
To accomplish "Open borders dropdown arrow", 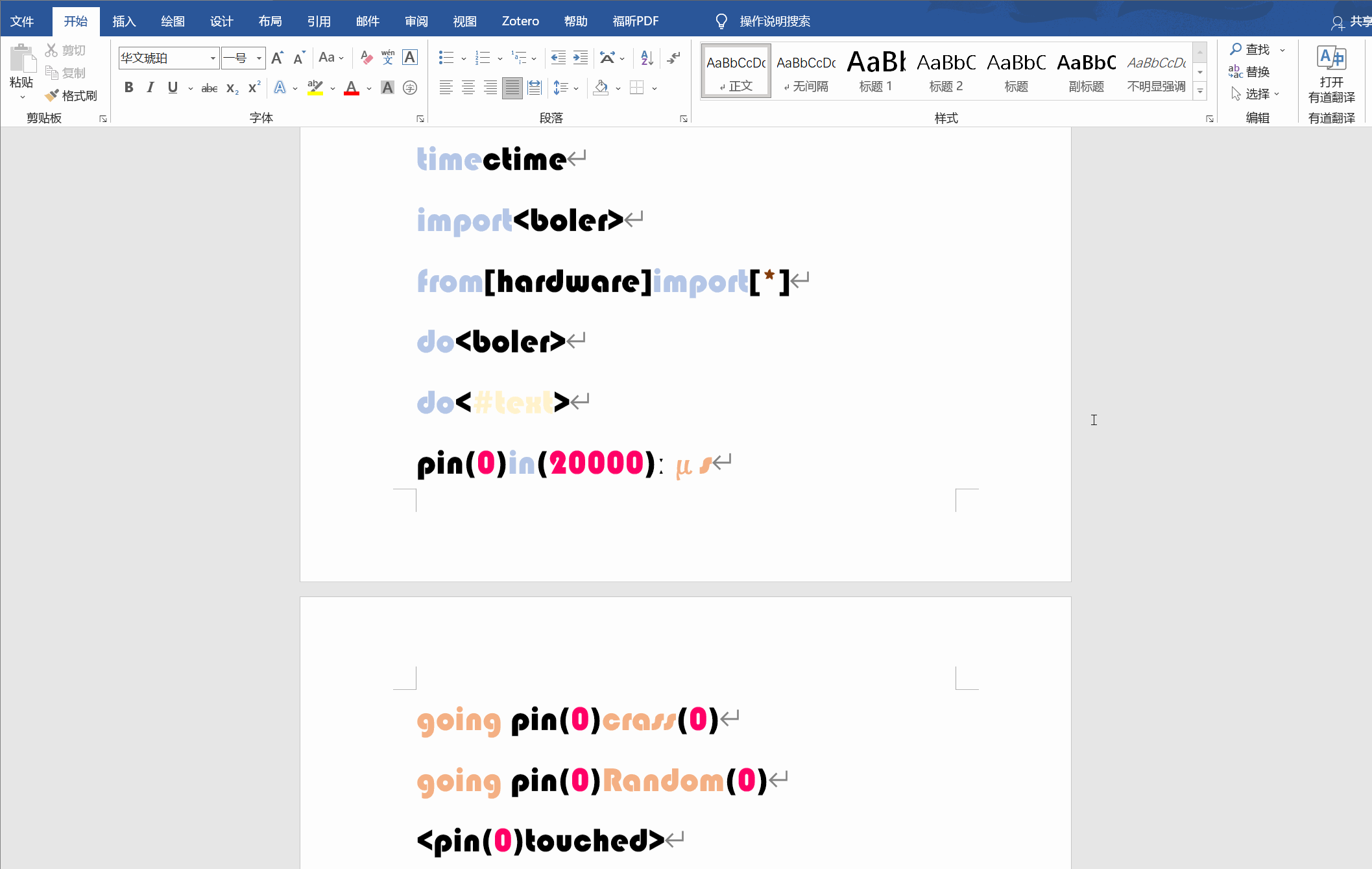I will (655, 88).
